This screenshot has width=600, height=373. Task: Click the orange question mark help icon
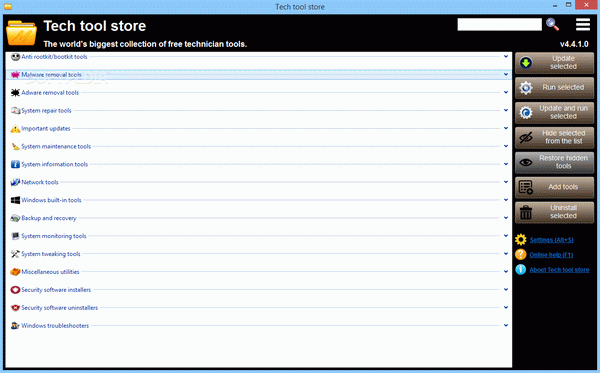(x=520, y=254)
